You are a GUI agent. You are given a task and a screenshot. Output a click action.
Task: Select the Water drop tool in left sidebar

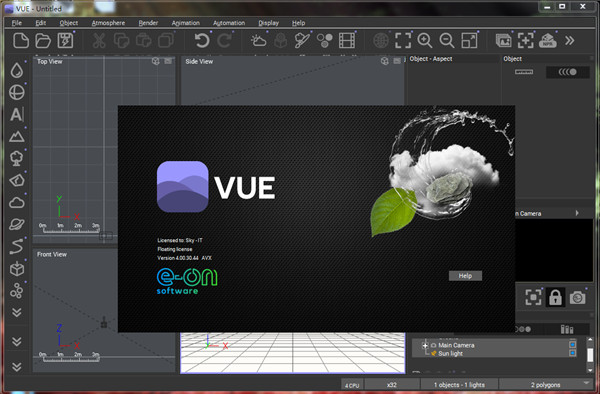point(16,70)
